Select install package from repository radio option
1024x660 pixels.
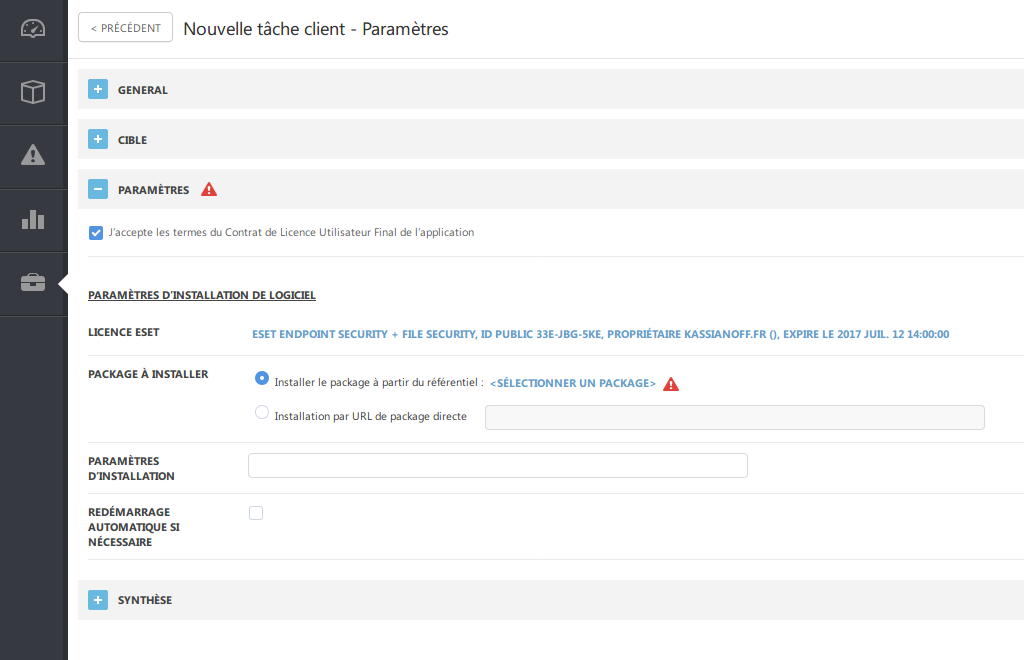tap(262, 379)
